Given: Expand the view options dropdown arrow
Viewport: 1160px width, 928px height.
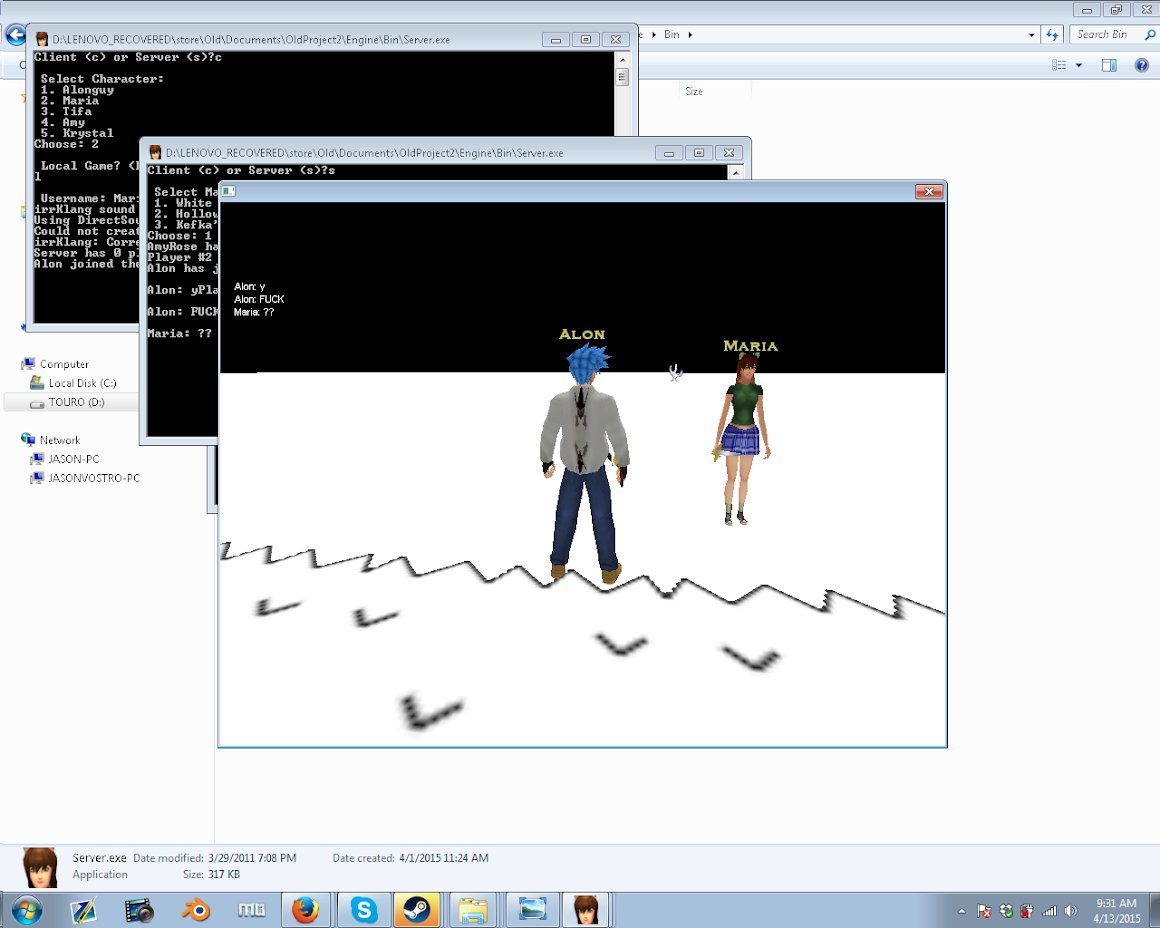Looking at the screenshot, I should 1078,65.
